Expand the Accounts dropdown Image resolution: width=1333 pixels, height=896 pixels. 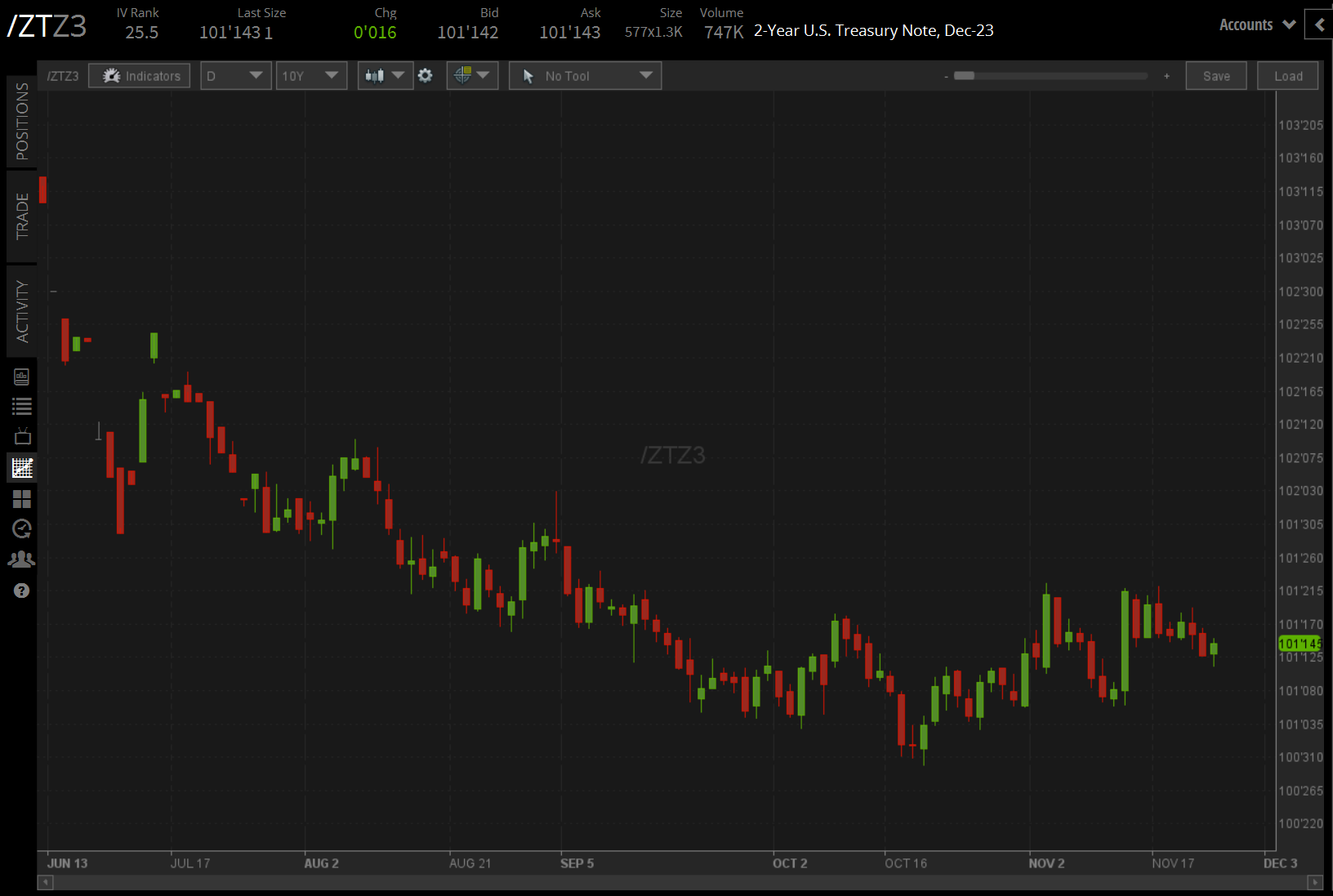click(x=1257, y=25)
